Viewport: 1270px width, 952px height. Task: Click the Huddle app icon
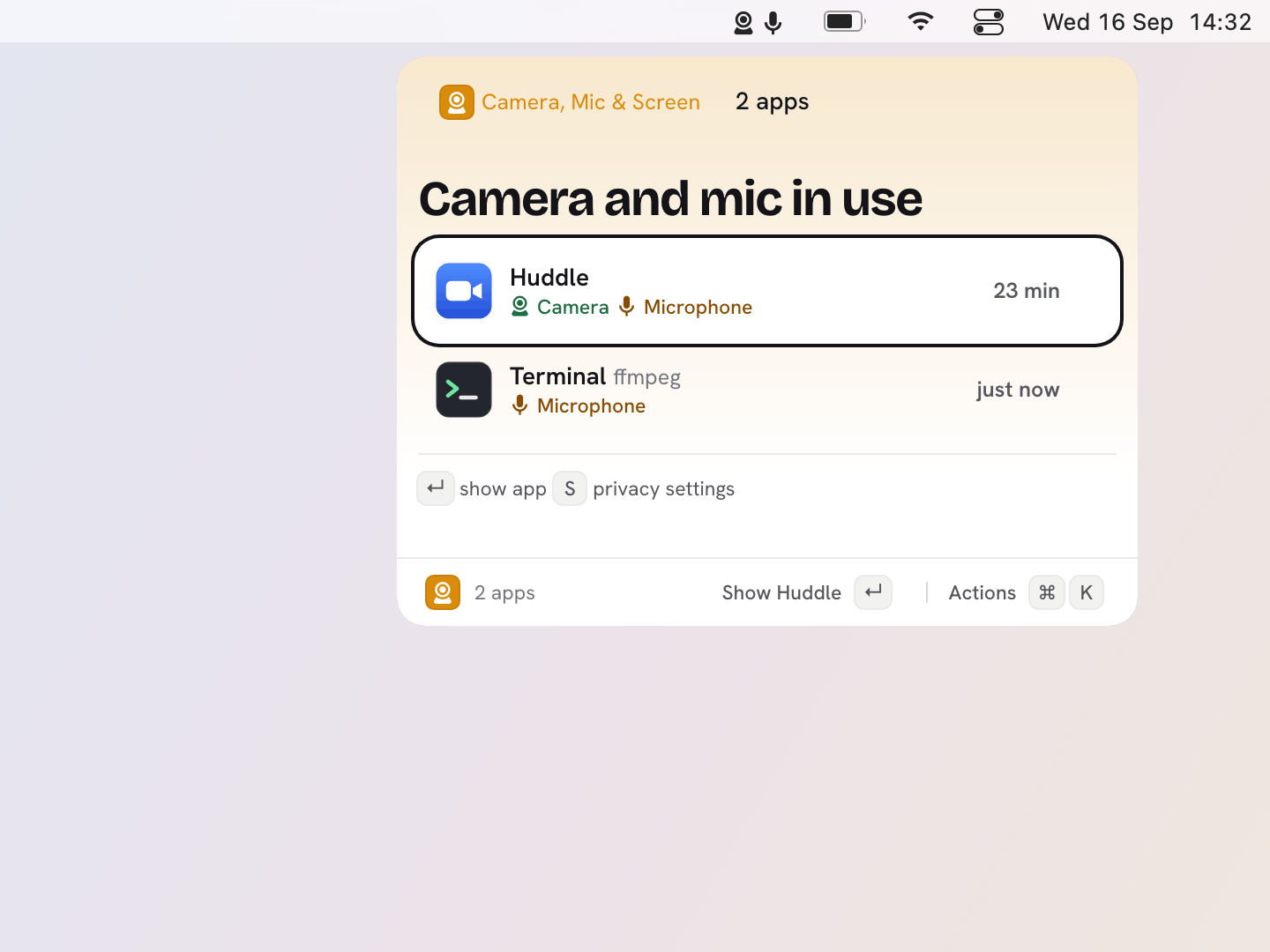pos(464,291)
